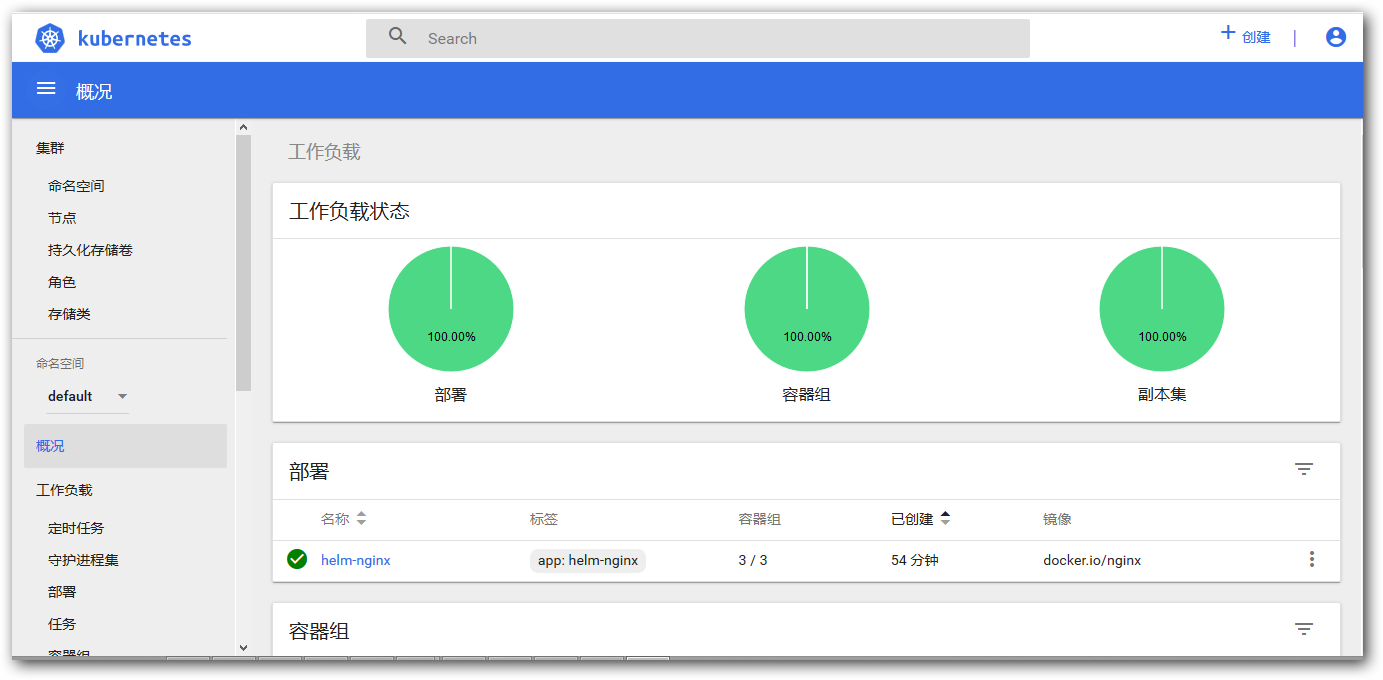Open the navigation hamburger menu
1383x680 pixels.
[x=46, y=88]
